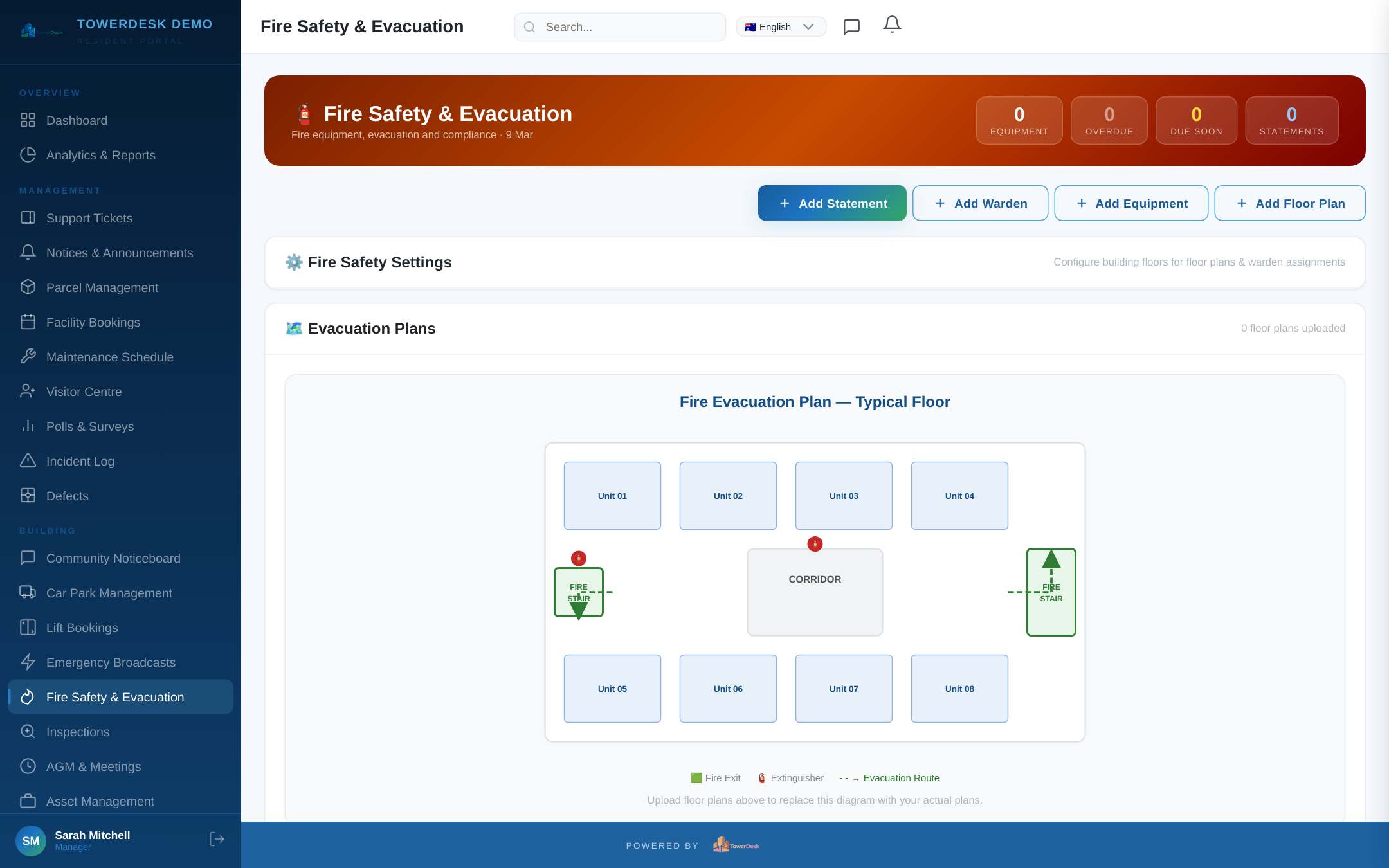Image resolution: width=1389 pixels, height=868 pixels.
Task: Click the Fire Safety Settings gear icon
Action: 295,262
